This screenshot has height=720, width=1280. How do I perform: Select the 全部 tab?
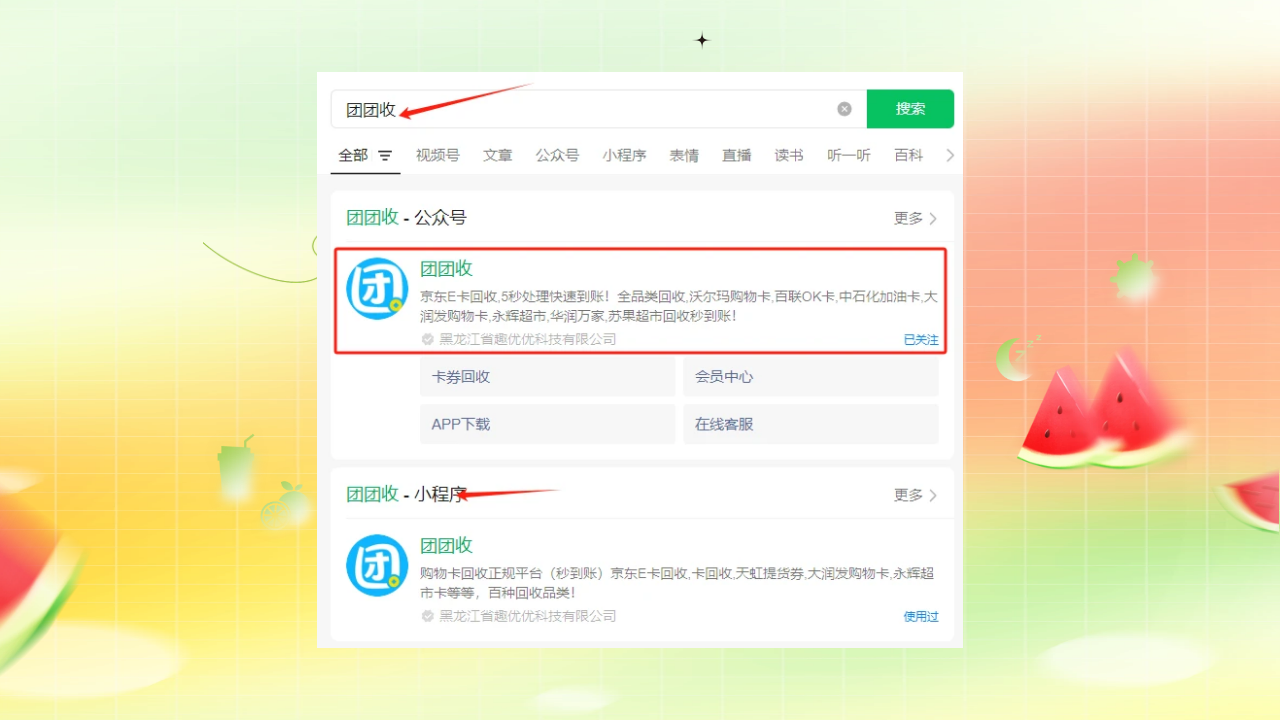coord(353,155)
